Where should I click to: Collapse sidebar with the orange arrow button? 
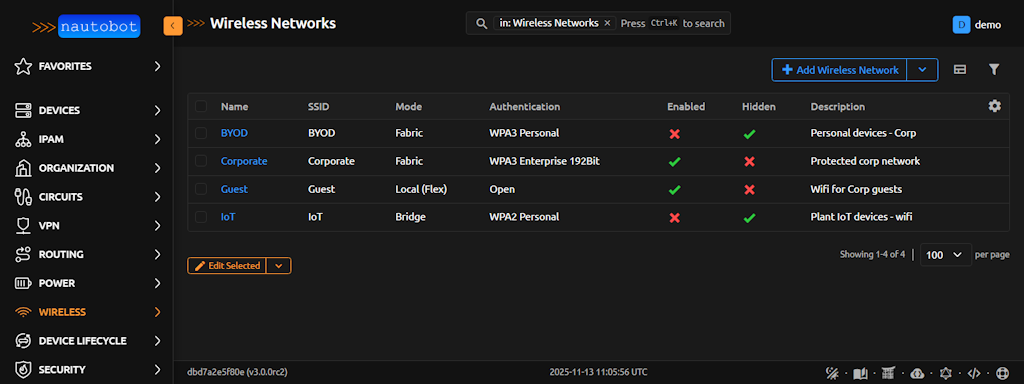click(172, 25)
